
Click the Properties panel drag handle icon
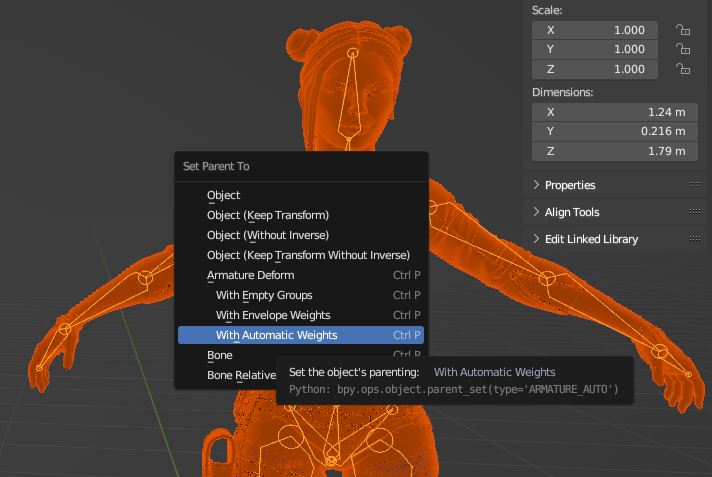pos(695,185)
